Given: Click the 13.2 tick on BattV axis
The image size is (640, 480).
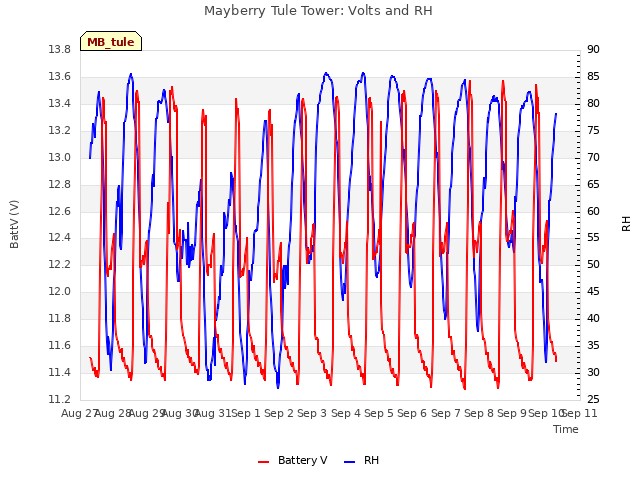Looking at the screenshot, I should [x=60, y=130].
